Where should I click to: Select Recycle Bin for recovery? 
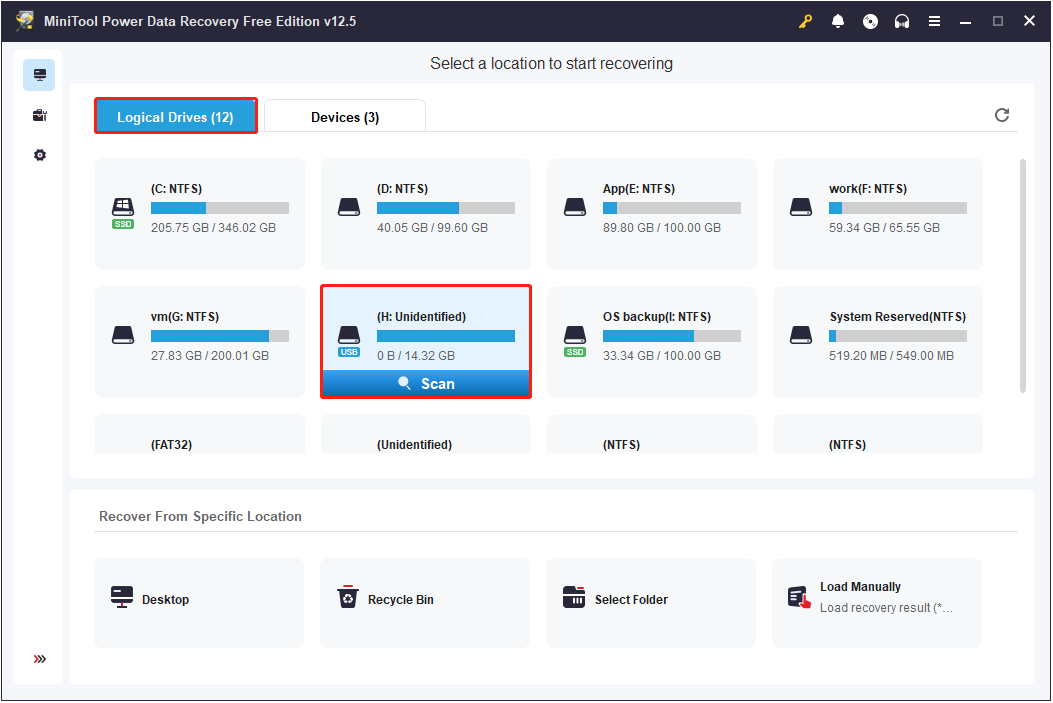[x=425, y=600]
